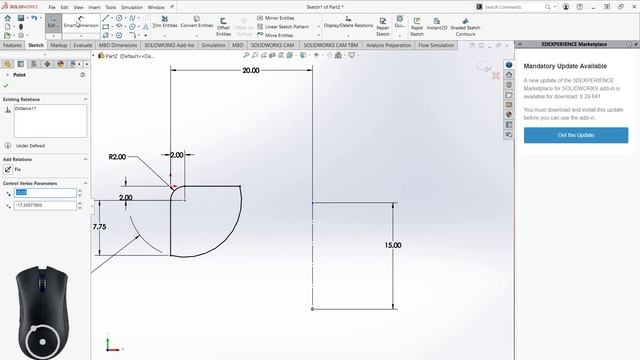Click the Home icon in toolbar
This screenshot has height=360, width=640.
7,18
